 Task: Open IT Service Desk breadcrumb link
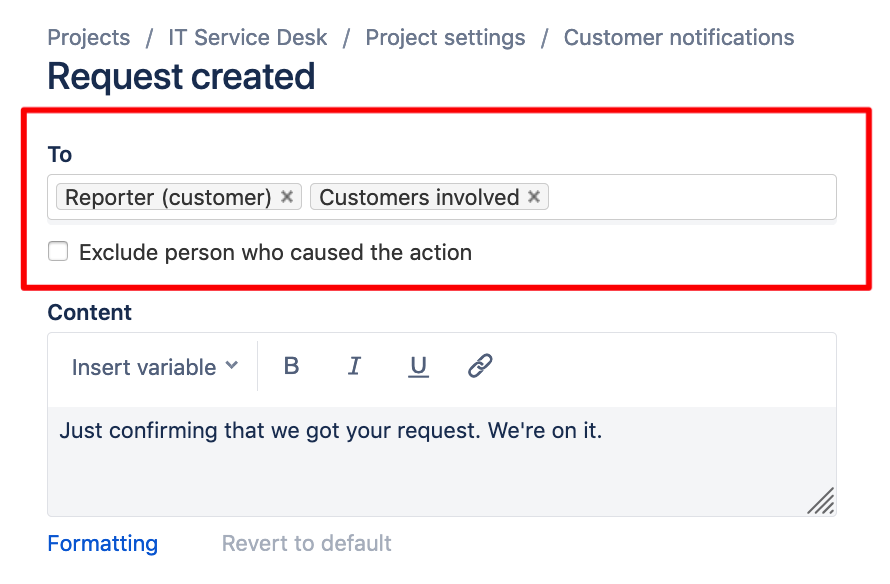pos(247,37)
